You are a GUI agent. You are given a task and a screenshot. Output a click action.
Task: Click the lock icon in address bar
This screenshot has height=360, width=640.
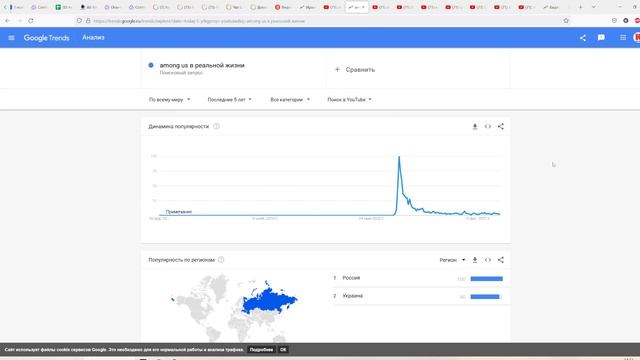88,20
